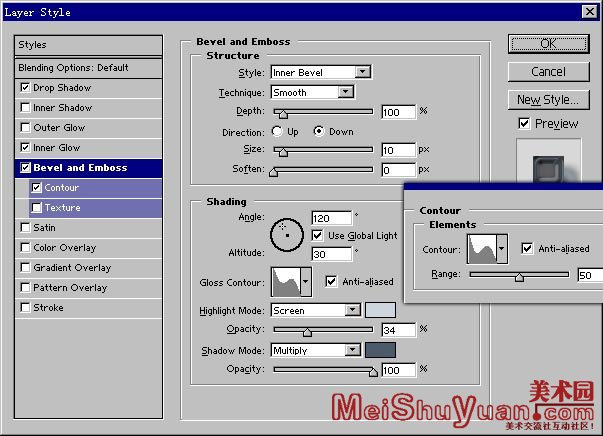
Task: Toggle Gloss Contour Anti-aliased checkbox
Action: coord(331,281)
